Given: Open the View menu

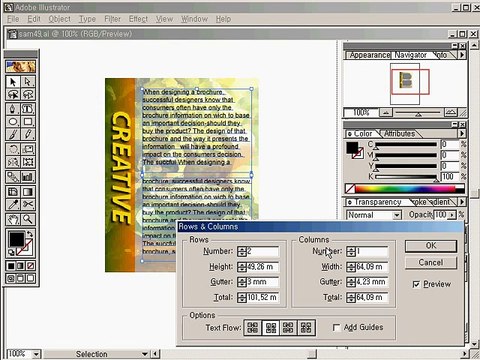Looking at the screenshot, I should pos(164,19).
